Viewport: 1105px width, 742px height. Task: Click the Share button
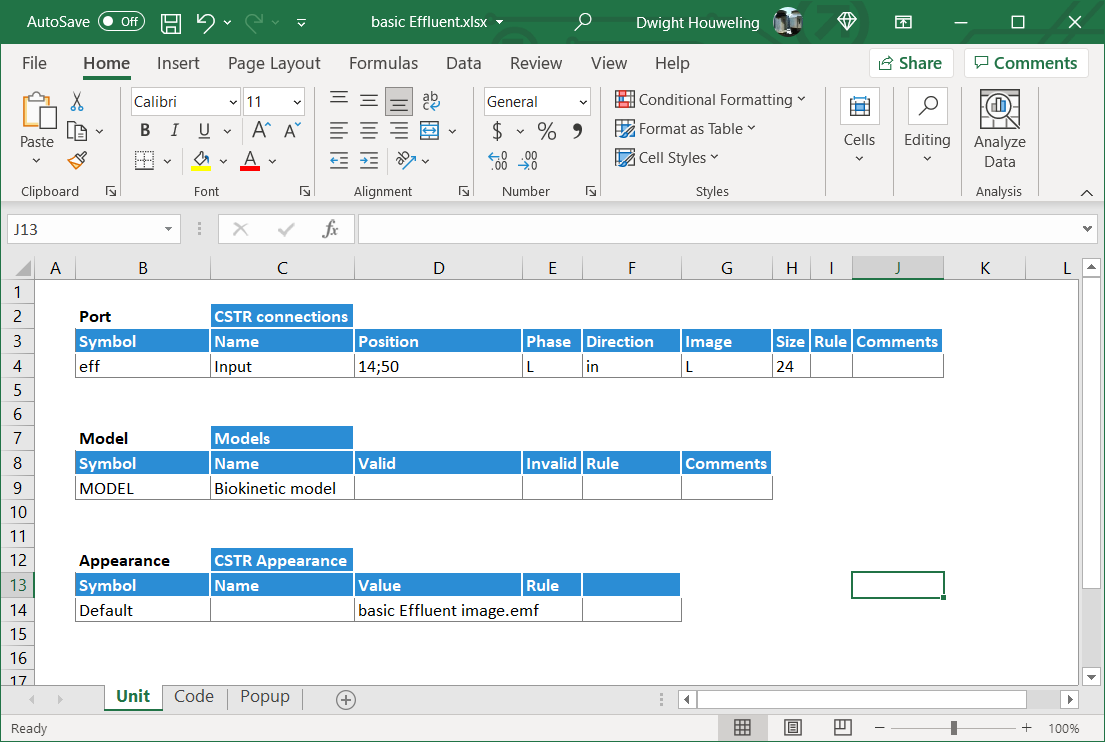(910, 63)
